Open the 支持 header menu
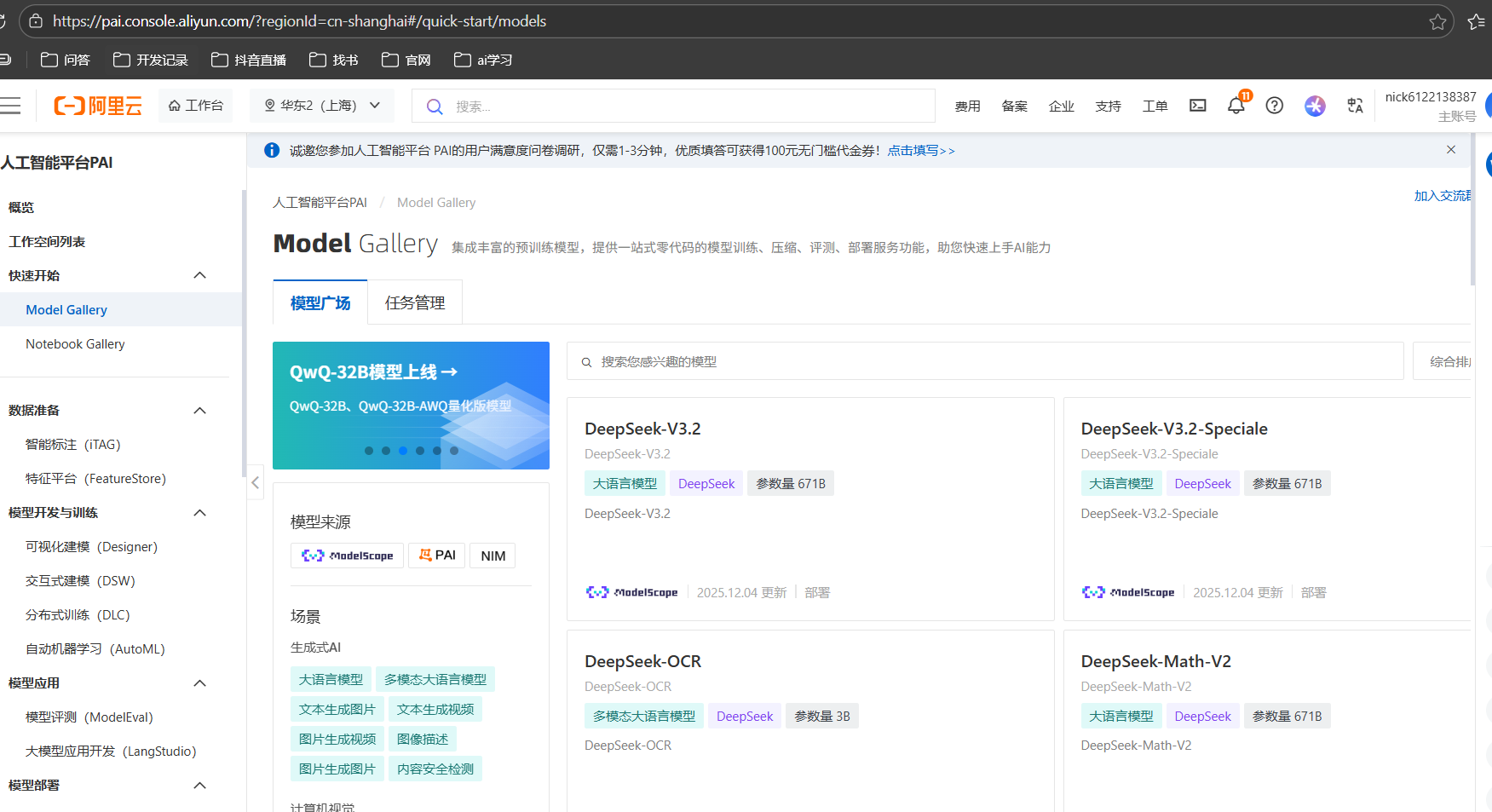The height and width of the screenshot is (812, 1492). (1108, 107)
